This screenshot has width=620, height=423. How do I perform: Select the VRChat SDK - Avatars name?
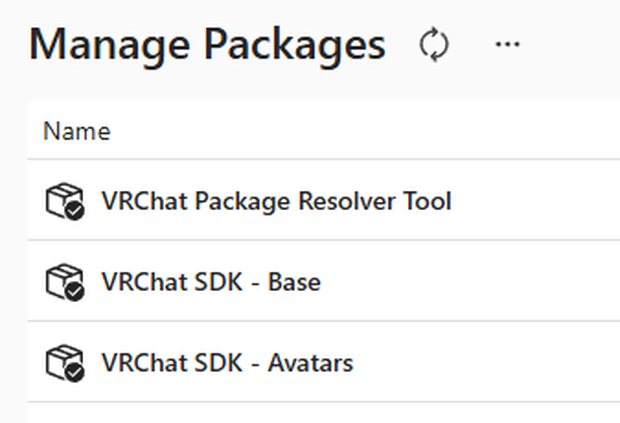[227, 363]
